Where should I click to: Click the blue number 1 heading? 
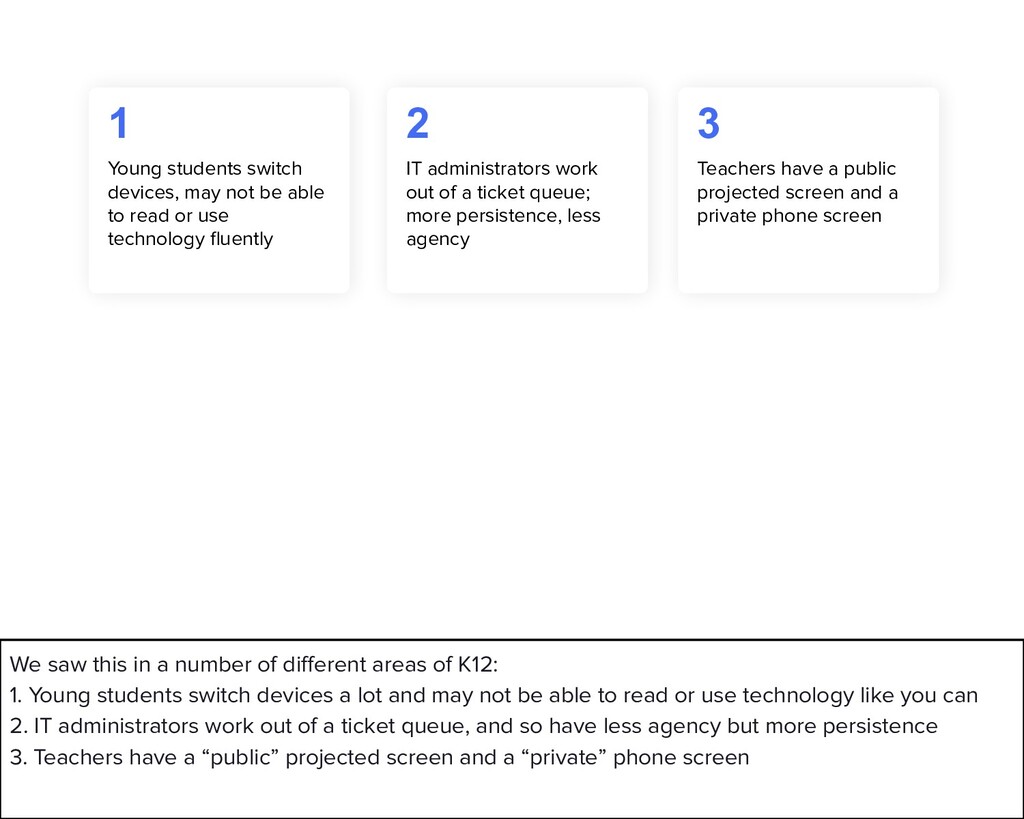point(118,123)
